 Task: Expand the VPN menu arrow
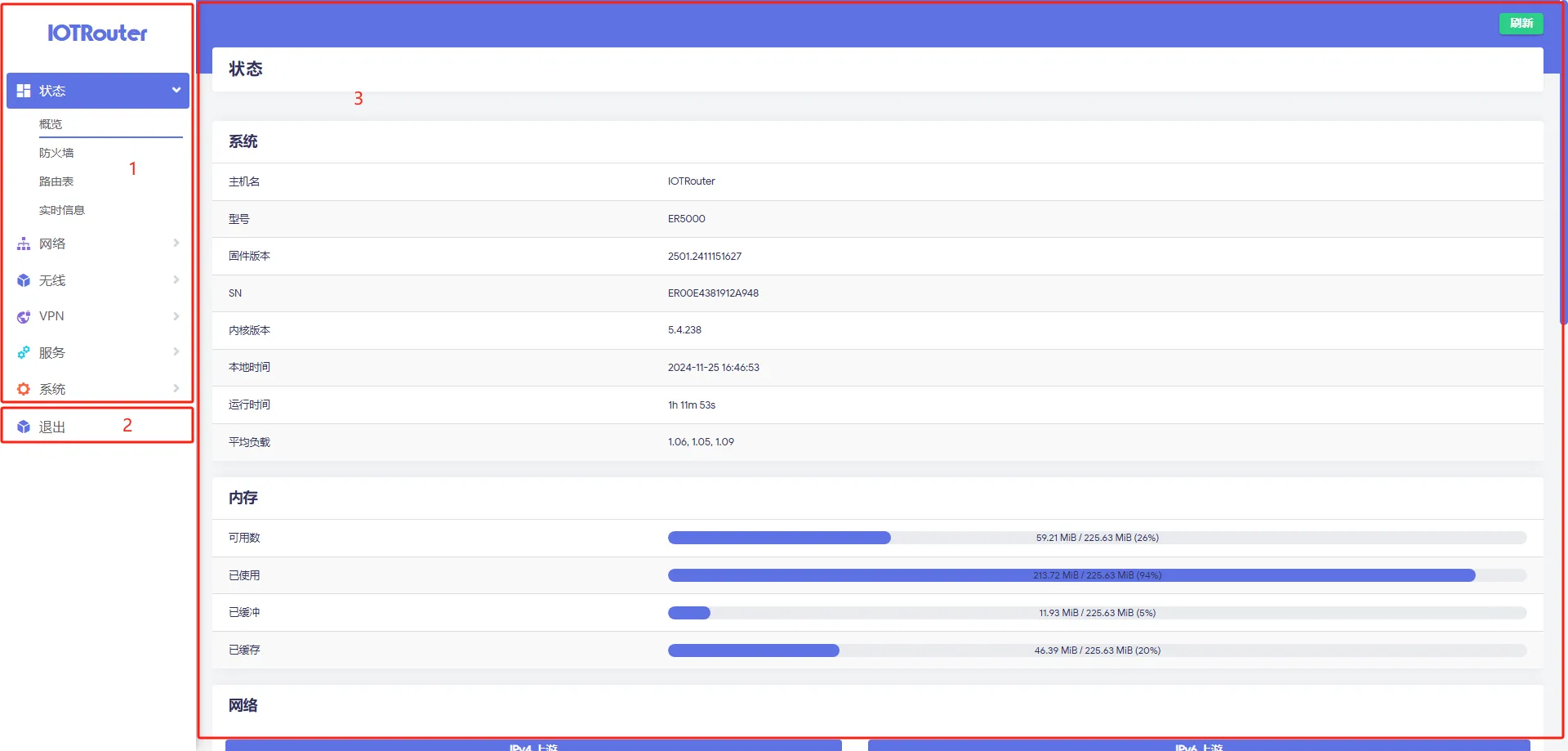pos(176,316)
